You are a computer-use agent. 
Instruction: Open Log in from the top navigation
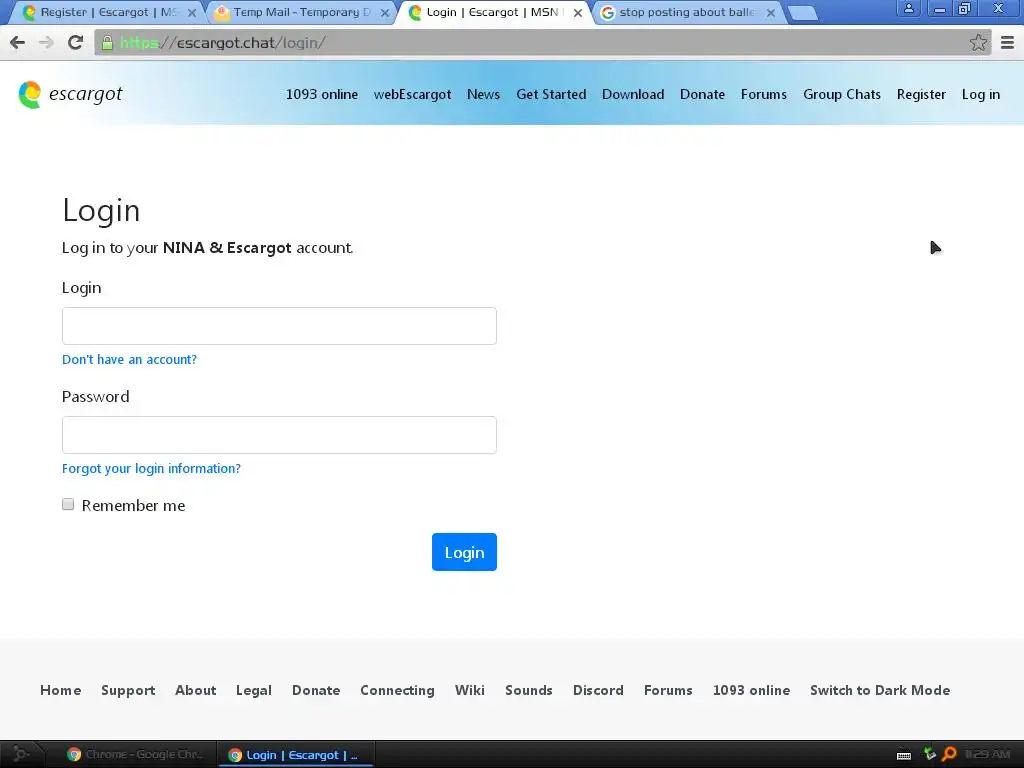(980, 95)
